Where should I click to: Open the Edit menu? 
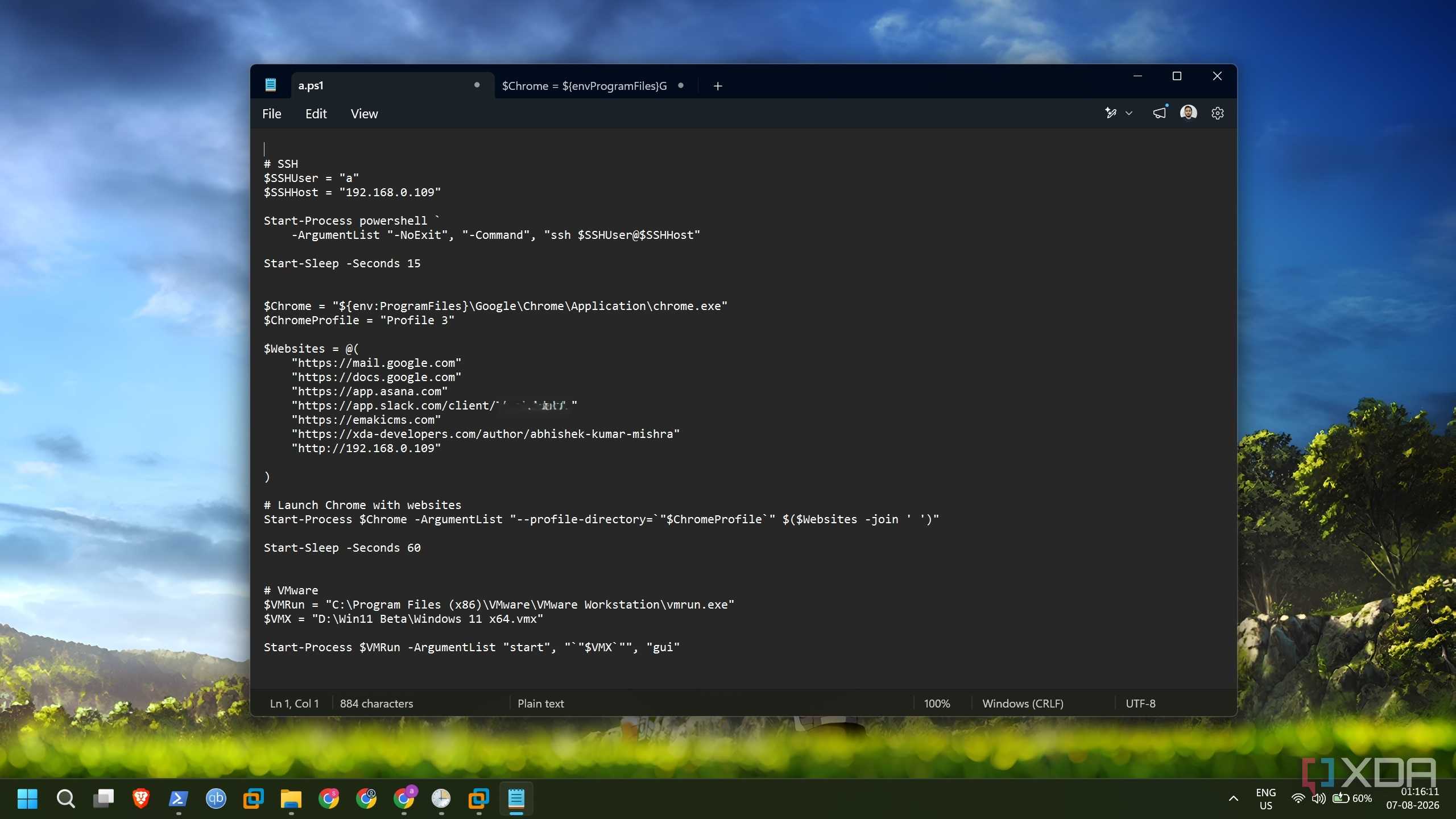click(316, 114)
